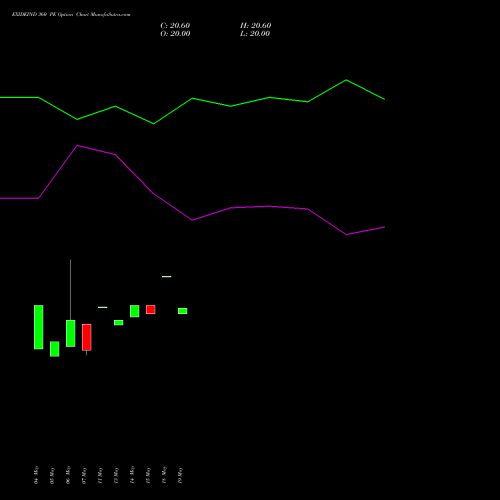
Task: Click the purple indicator line's highest peak
Action: click(x=77, y=145)
